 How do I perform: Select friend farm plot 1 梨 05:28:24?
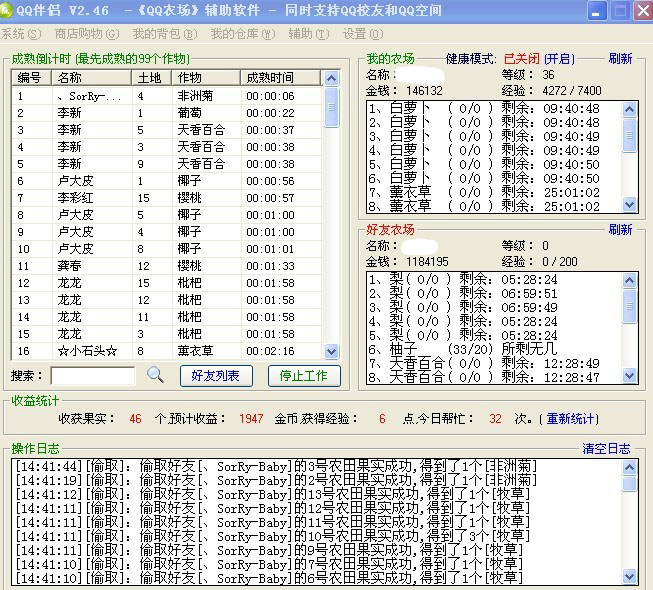495,279
